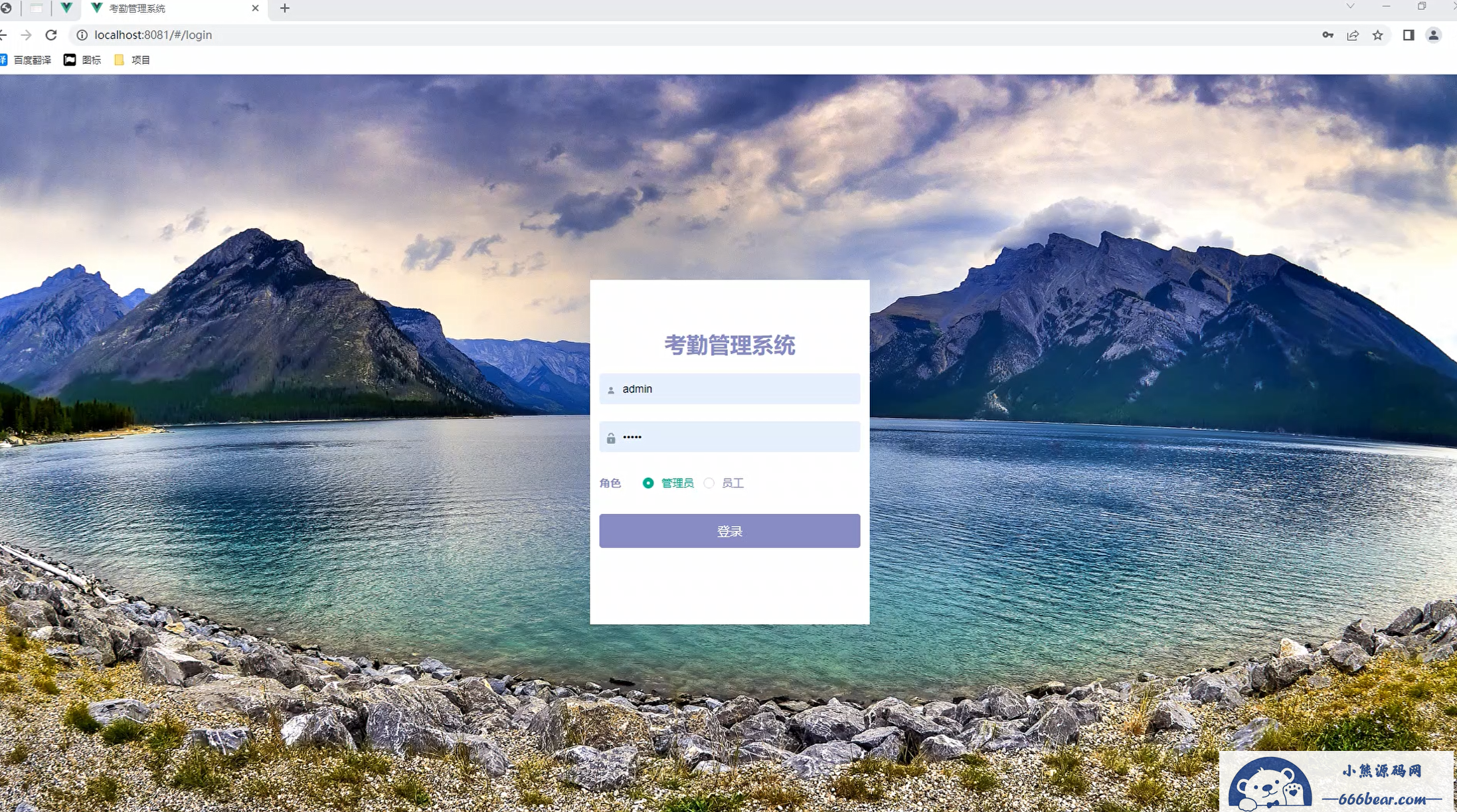
Task: Reload the page with refresh icon
Action: pyautogui.click(x=51, y=35)
